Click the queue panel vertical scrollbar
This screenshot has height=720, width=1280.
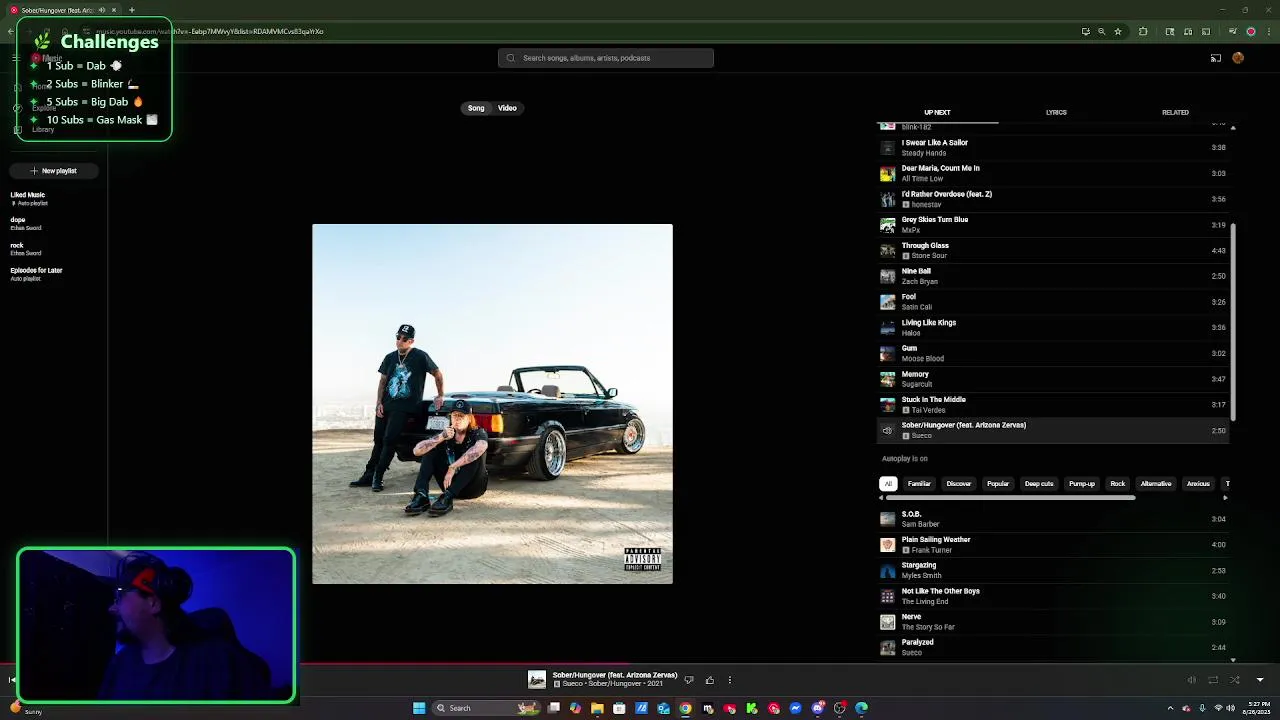pos(1233,322)
